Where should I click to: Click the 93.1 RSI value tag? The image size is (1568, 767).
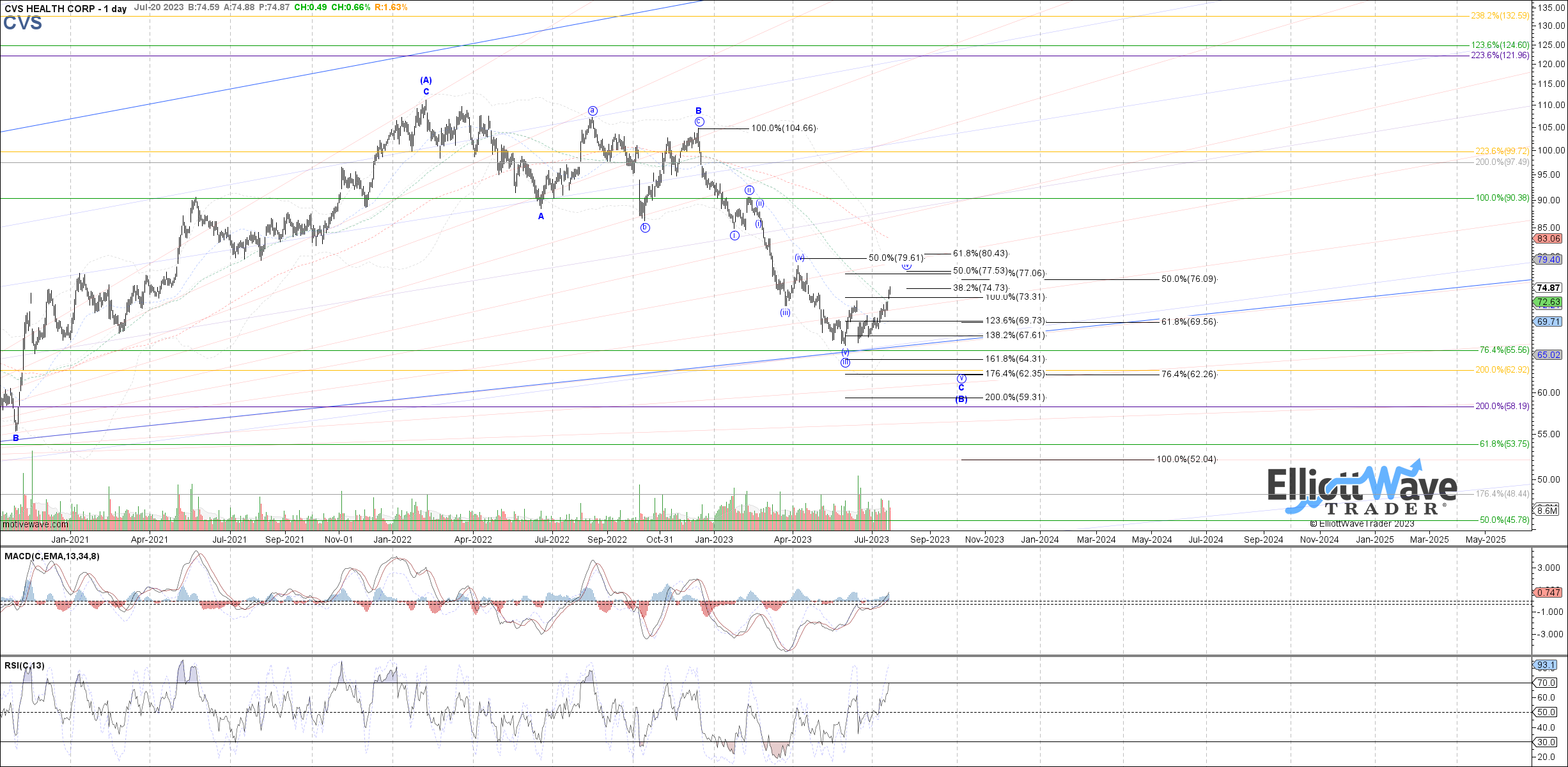1547,665
